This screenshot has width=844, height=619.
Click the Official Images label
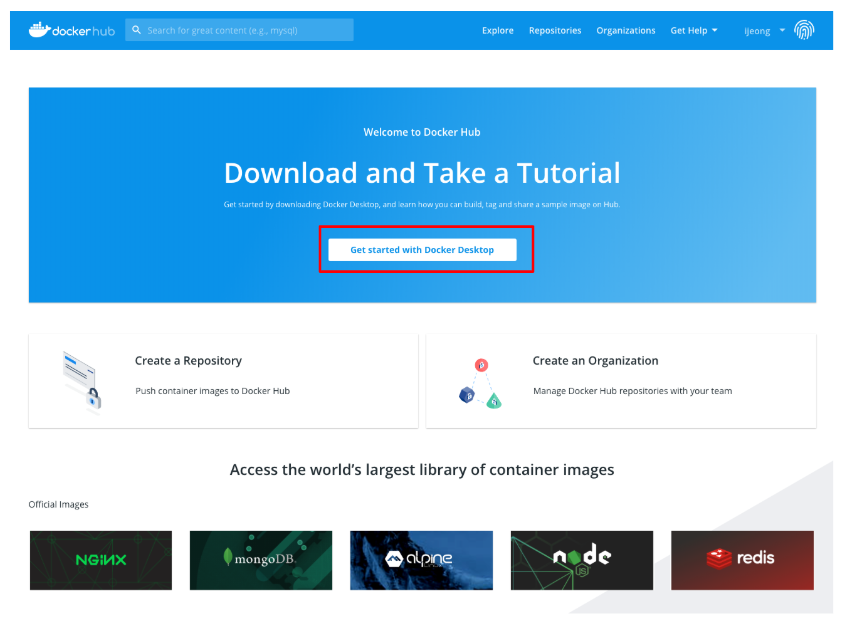[58, 504]
